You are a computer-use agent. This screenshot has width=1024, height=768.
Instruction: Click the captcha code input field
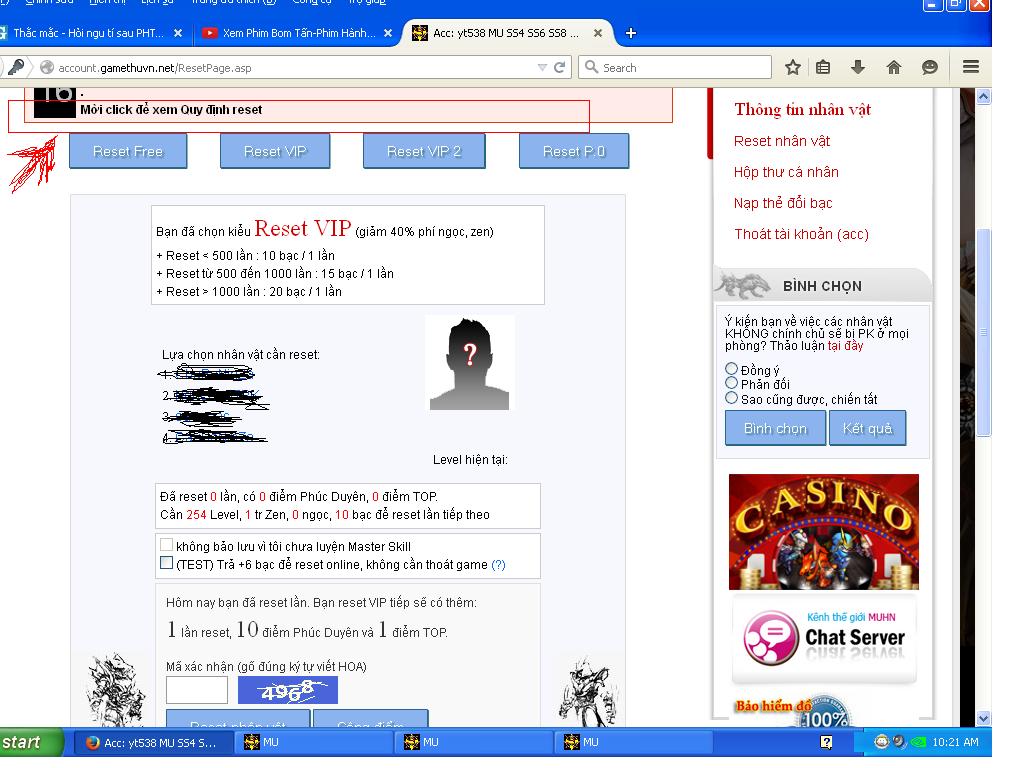197,690
